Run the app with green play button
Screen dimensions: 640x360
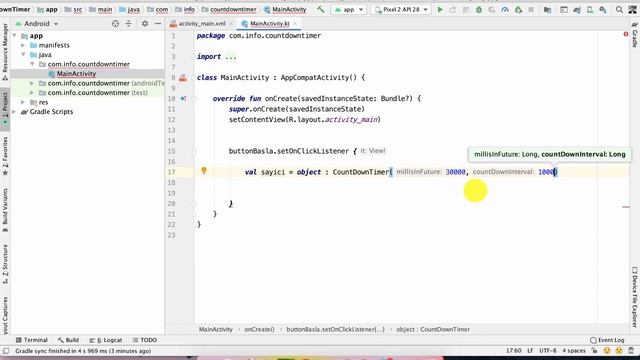point(440,9)
